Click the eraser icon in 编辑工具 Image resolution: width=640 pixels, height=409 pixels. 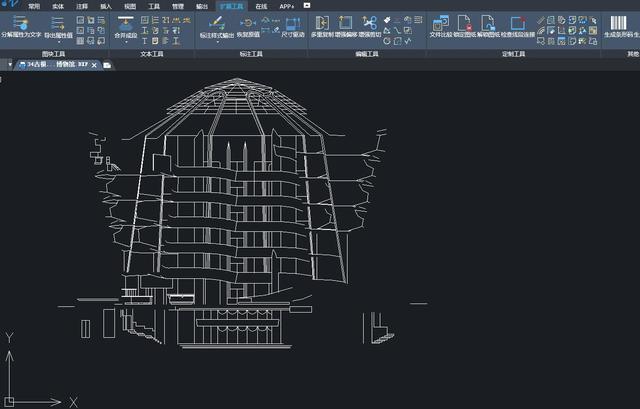tap(387, 20)
